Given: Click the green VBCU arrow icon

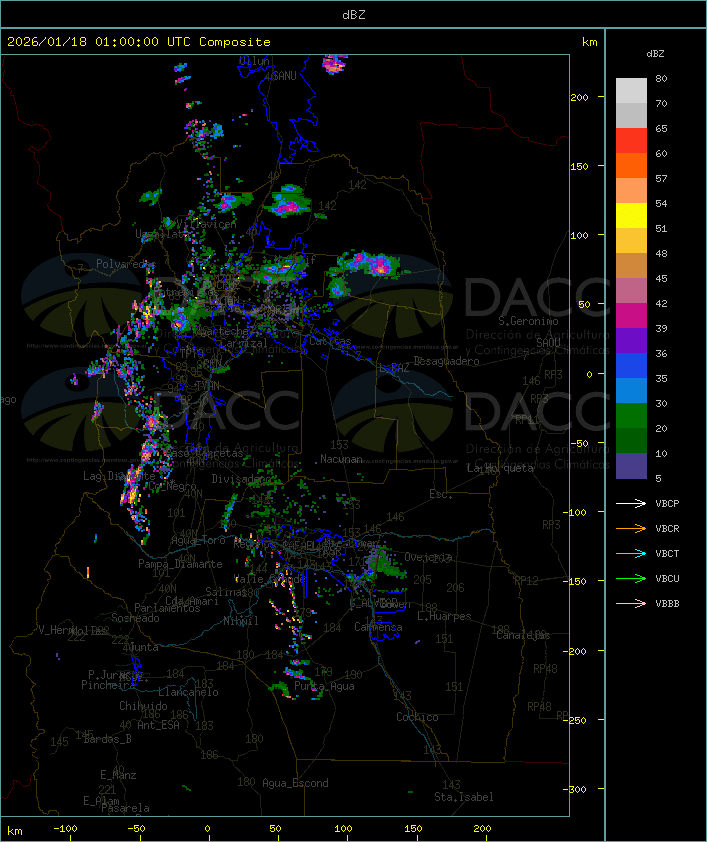Looking at the screenshot, I should coord(632,579).
